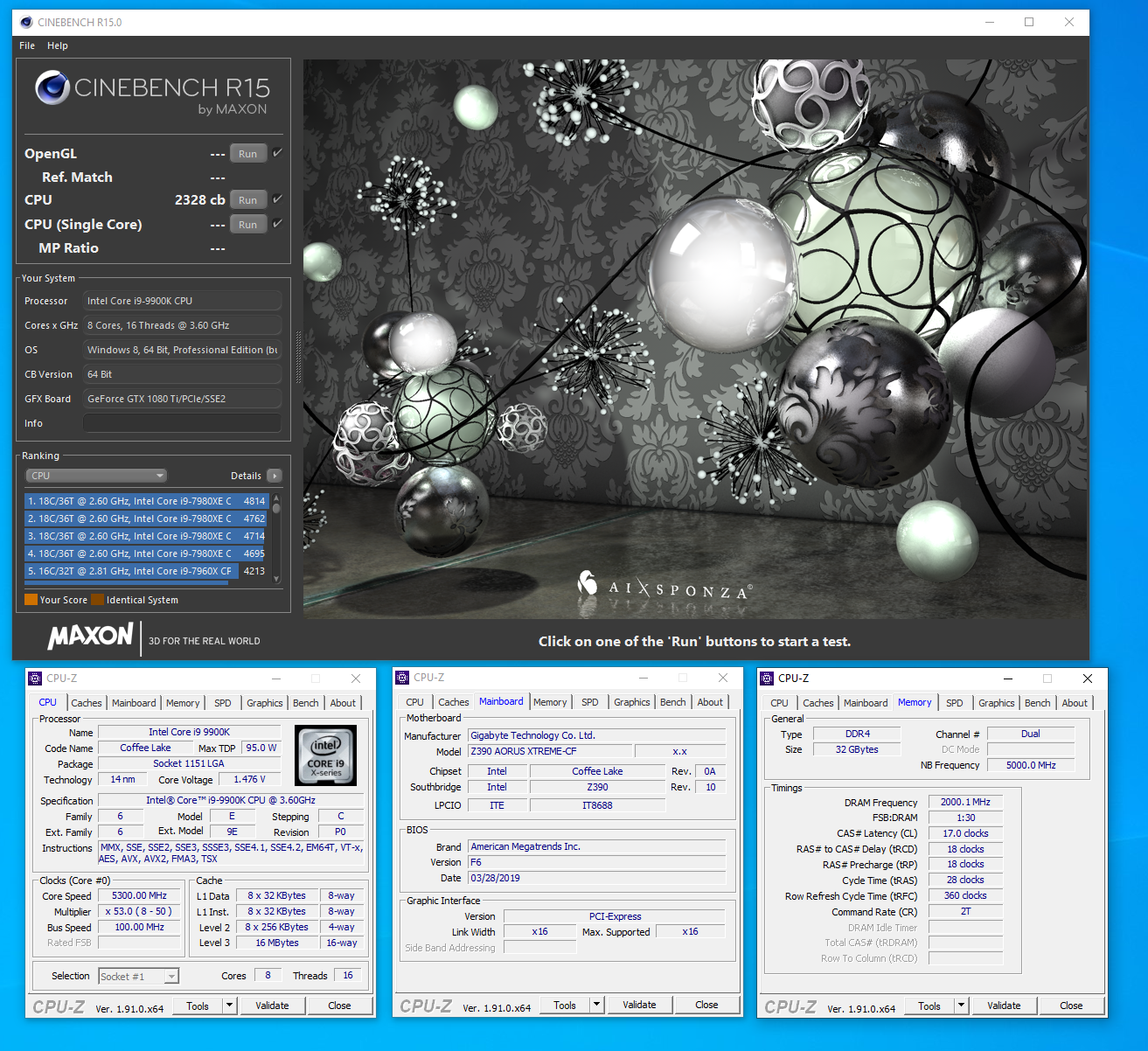This screenshot has width=1148, height=1051.
Task: Click the middle CPU-Z window title icon
Action: 402,678
